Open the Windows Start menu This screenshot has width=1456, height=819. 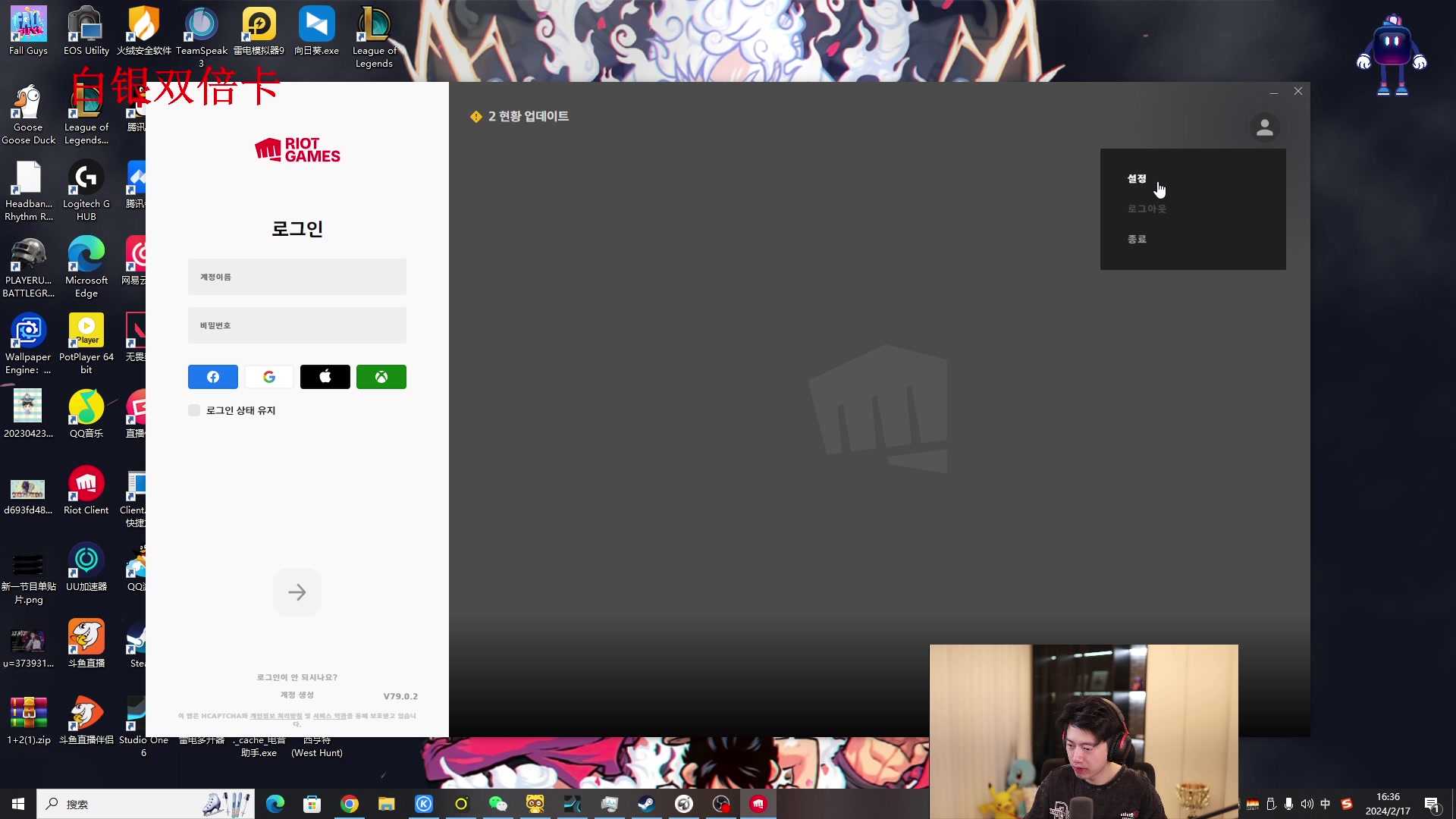coord(18,804)
